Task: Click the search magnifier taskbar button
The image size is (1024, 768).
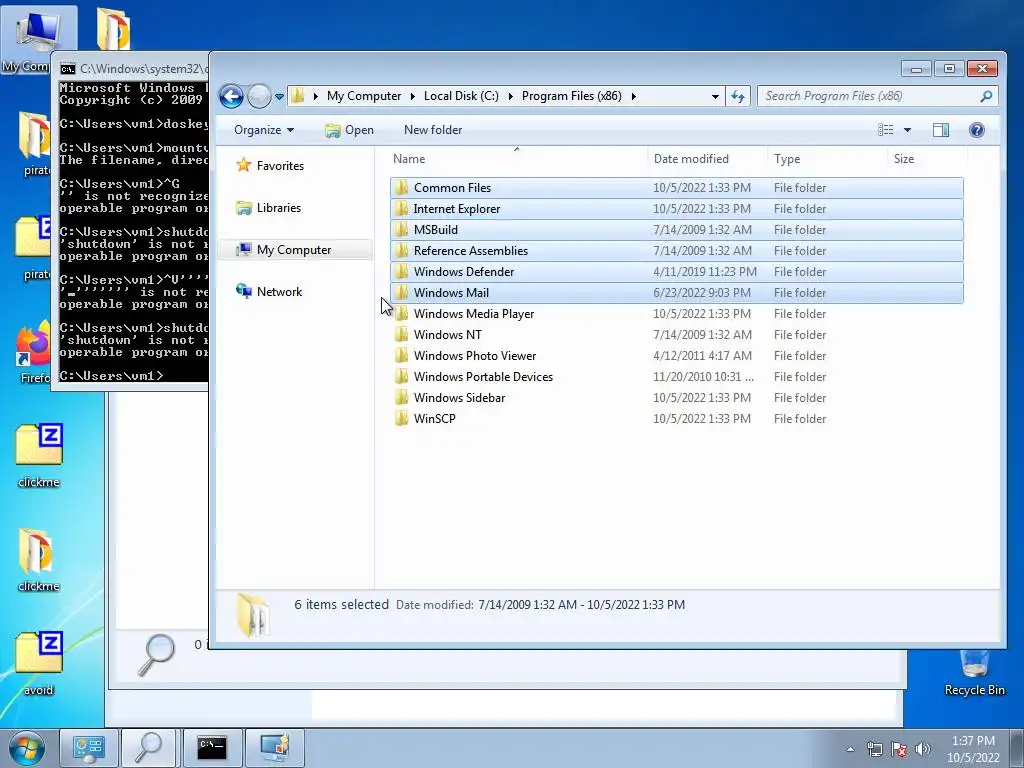Action: coord(148,748)
